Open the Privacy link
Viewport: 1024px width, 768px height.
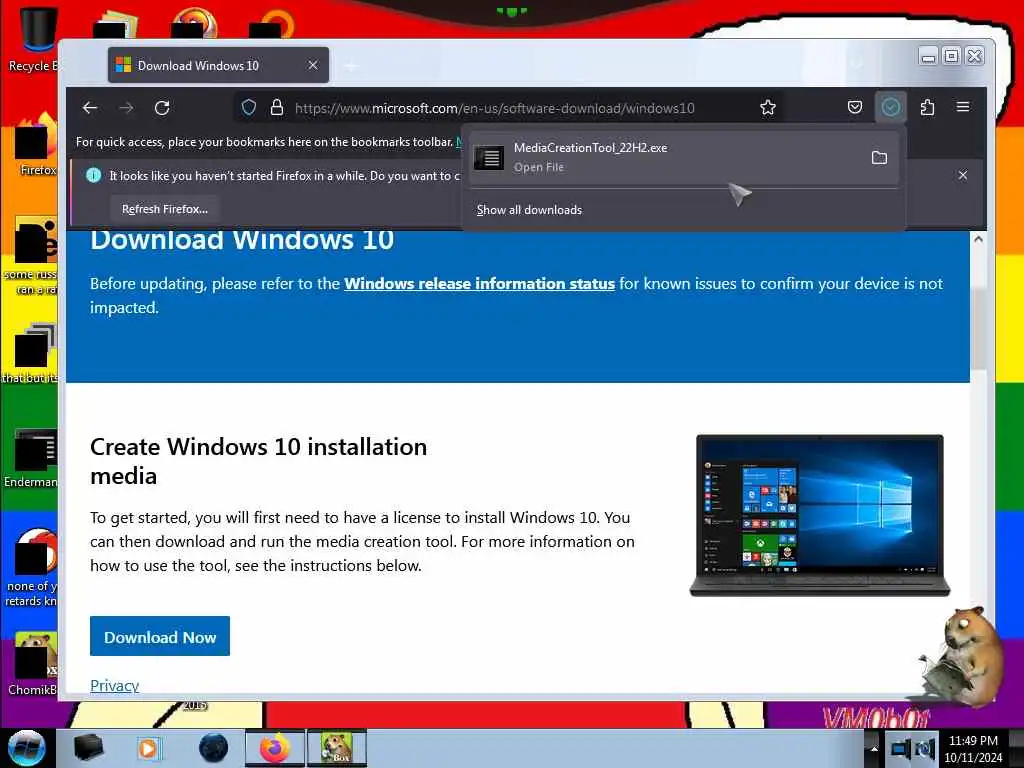coord(114,685)
